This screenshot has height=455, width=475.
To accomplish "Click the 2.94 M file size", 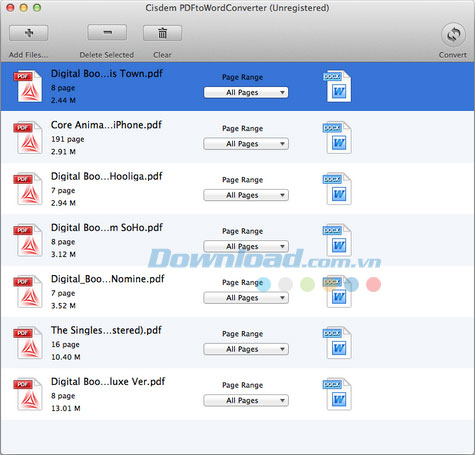I will 63,203.
